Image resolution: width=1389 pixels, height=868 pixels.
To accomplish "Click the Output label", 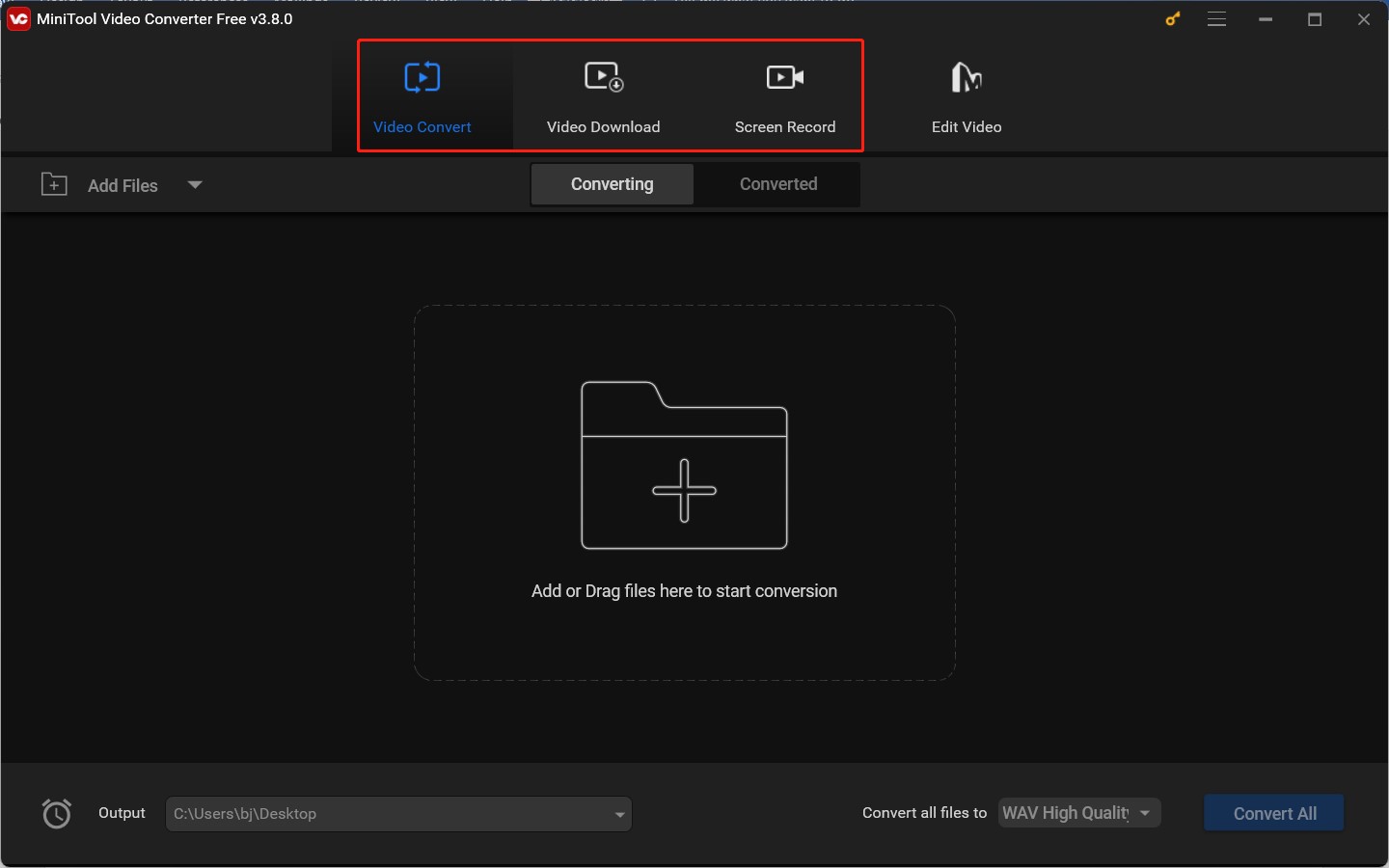I will pyautogui.click(x=122, y=813).
